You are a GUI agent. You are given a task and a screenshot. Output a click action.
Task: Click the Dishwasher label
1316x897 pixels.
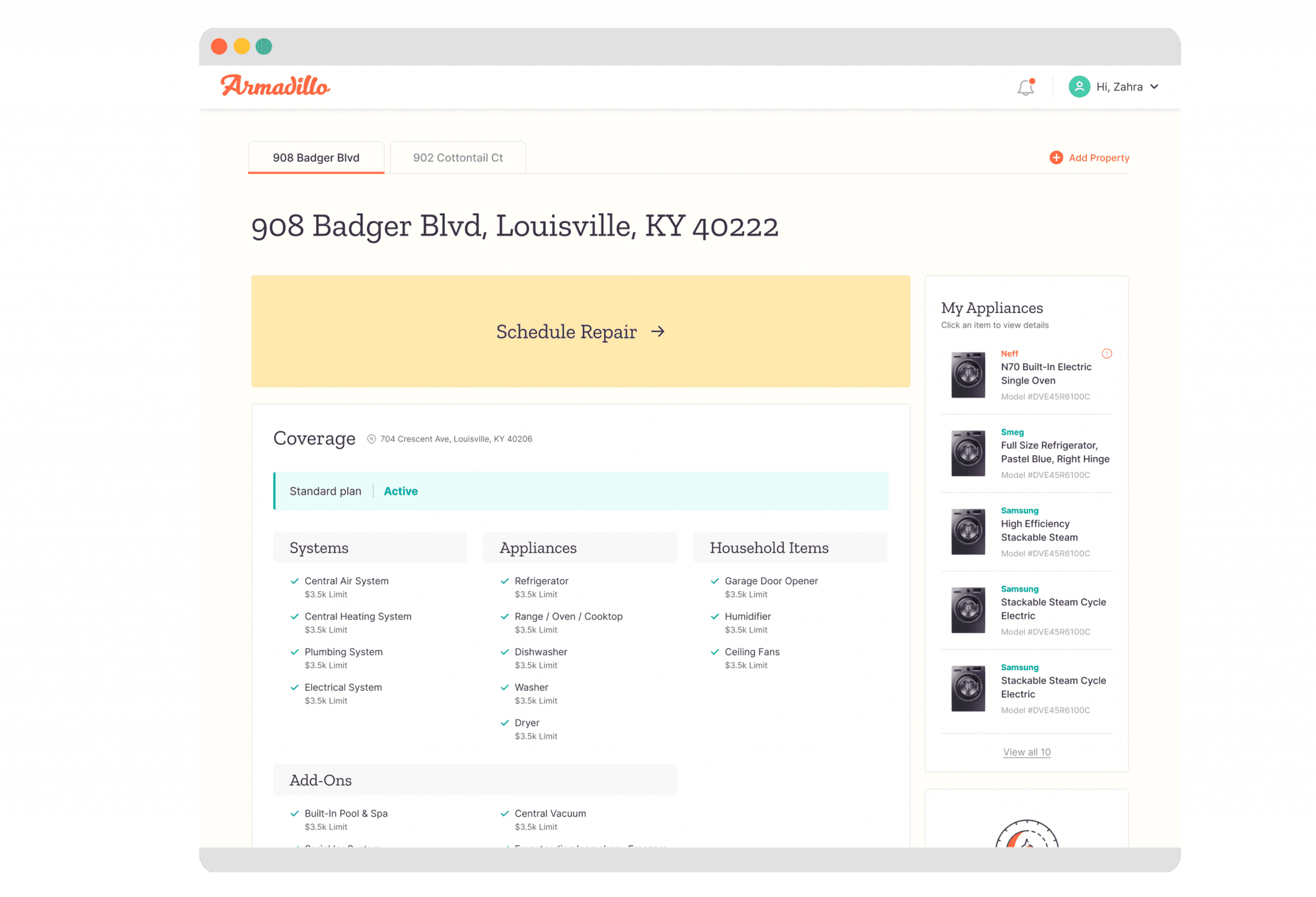click(540, 652)
